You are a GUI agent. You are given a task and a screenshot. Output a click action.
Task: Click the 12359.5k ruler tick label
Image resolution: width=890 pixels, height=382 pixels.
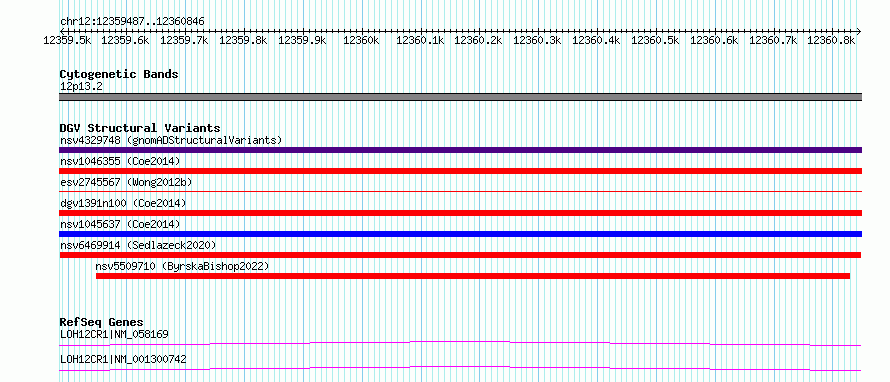click(x=68, y=40)
